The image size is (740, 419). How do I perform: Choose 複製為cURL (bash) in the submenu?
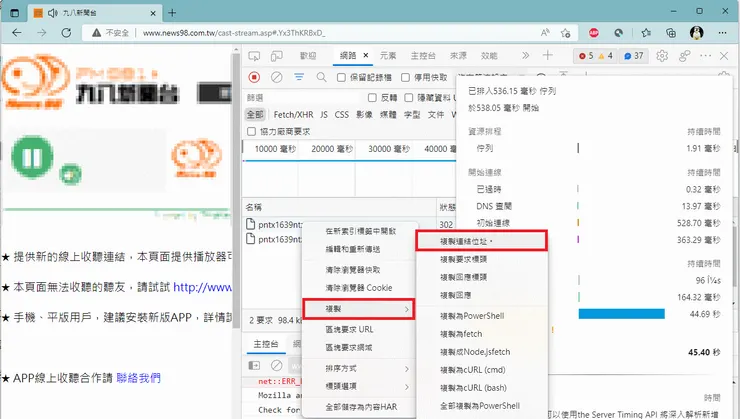point(482,388)
